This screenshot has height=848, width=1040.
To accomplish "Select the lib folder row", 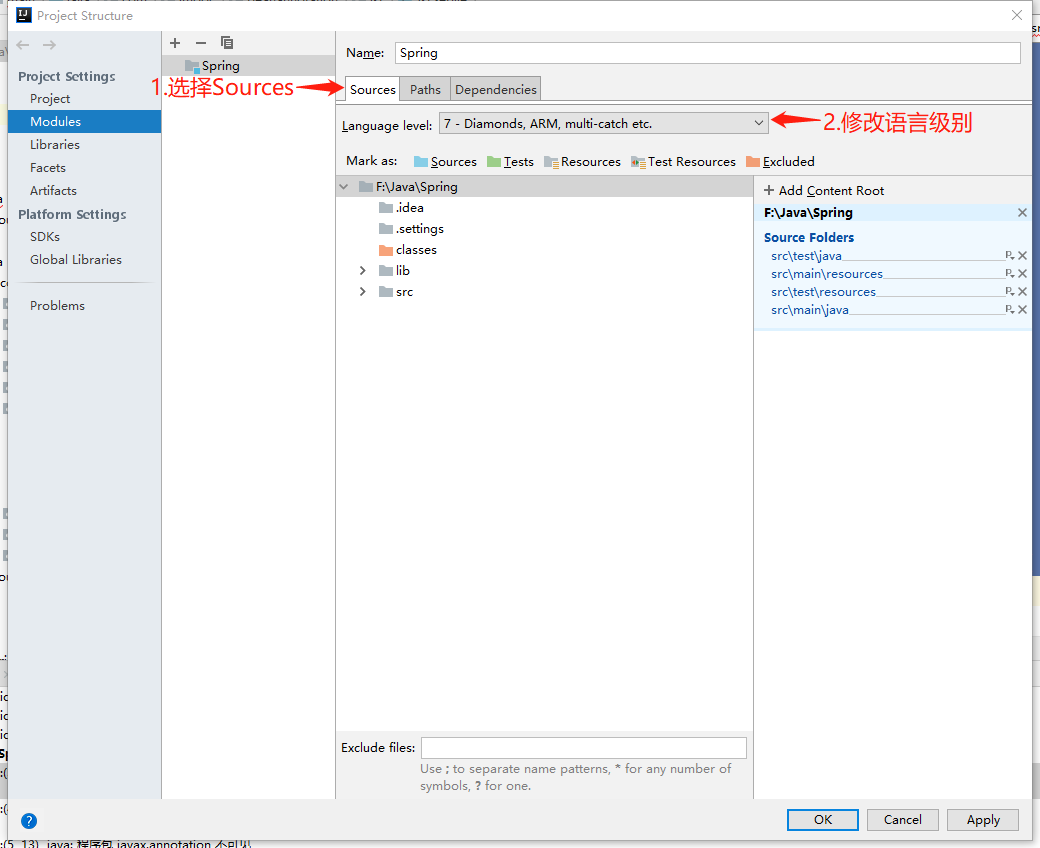I will (544, 271).
